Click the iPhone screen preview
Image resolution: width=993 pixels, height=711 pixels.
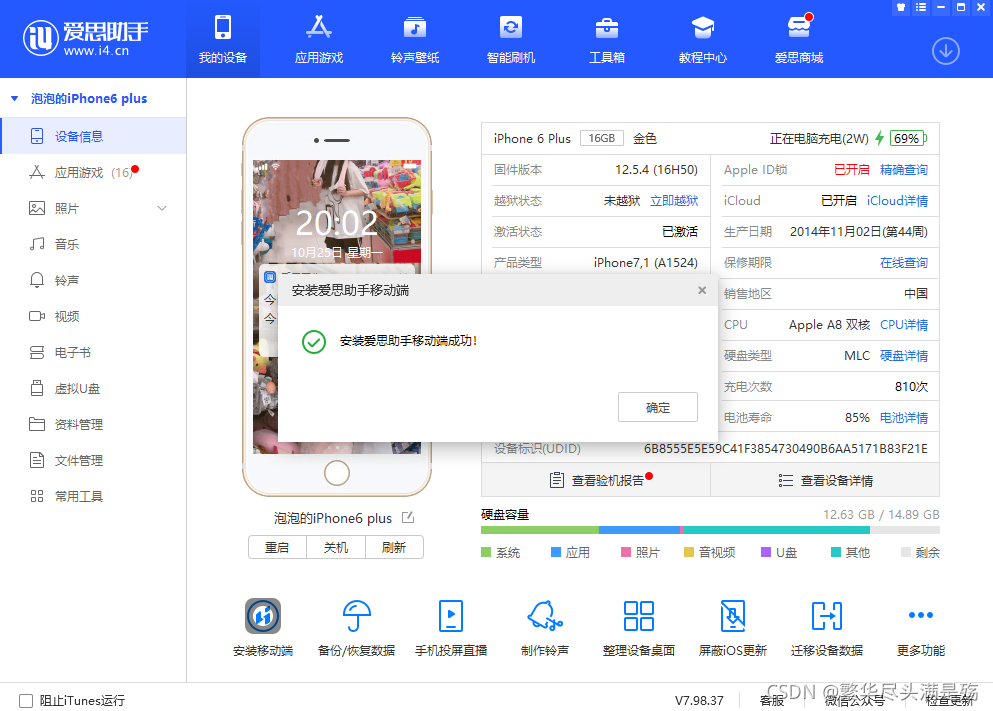coord(337,306)
